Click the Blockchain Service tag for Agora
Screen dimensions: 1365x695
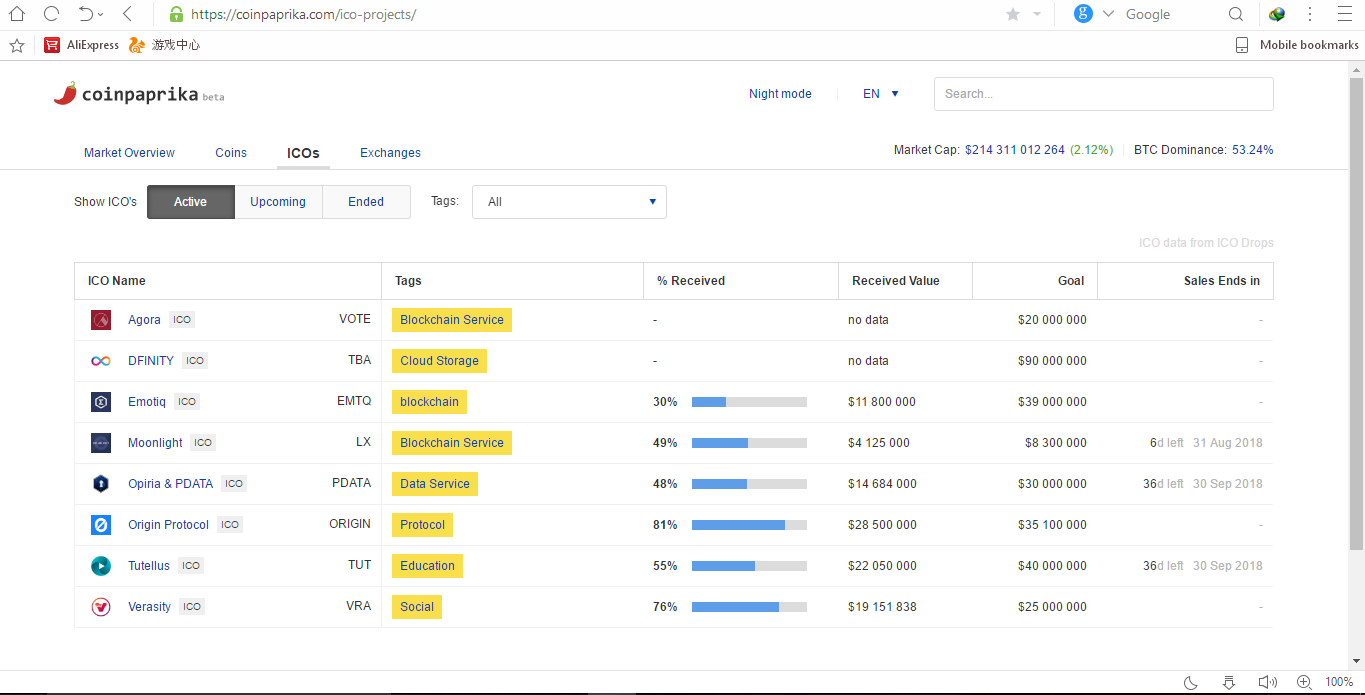point(452,320)
